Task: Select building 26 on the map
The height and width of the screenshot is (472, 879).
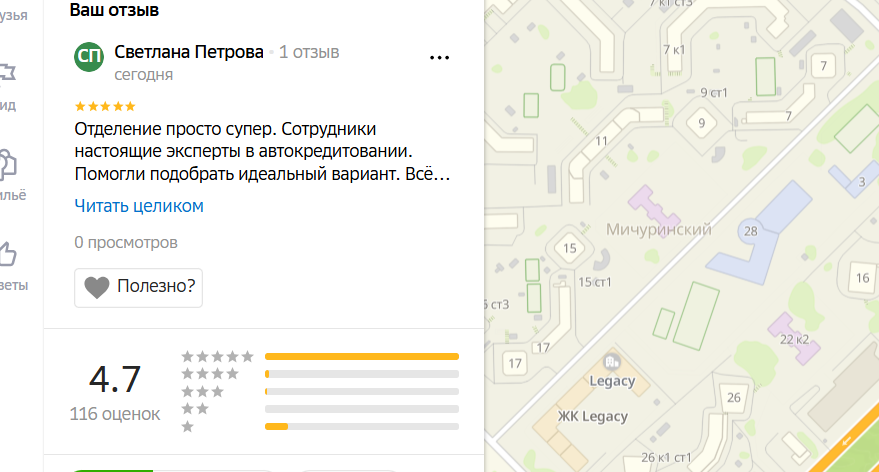Action: pyautogui.click(x=734, y=397)
